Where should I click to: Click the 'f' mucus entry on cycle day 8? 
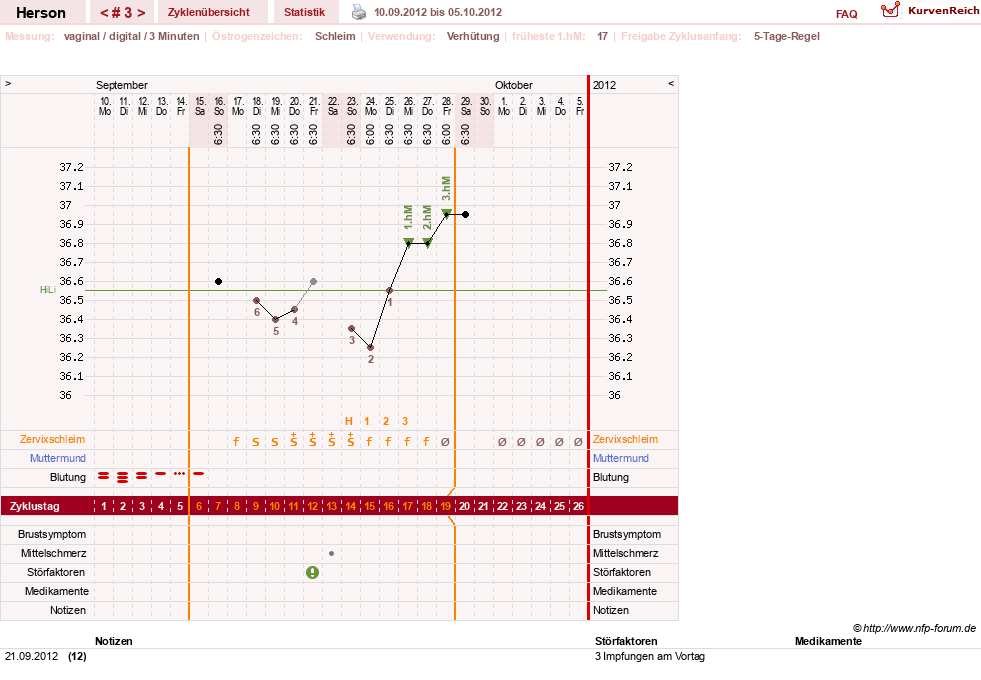click(x=236, y=442)
